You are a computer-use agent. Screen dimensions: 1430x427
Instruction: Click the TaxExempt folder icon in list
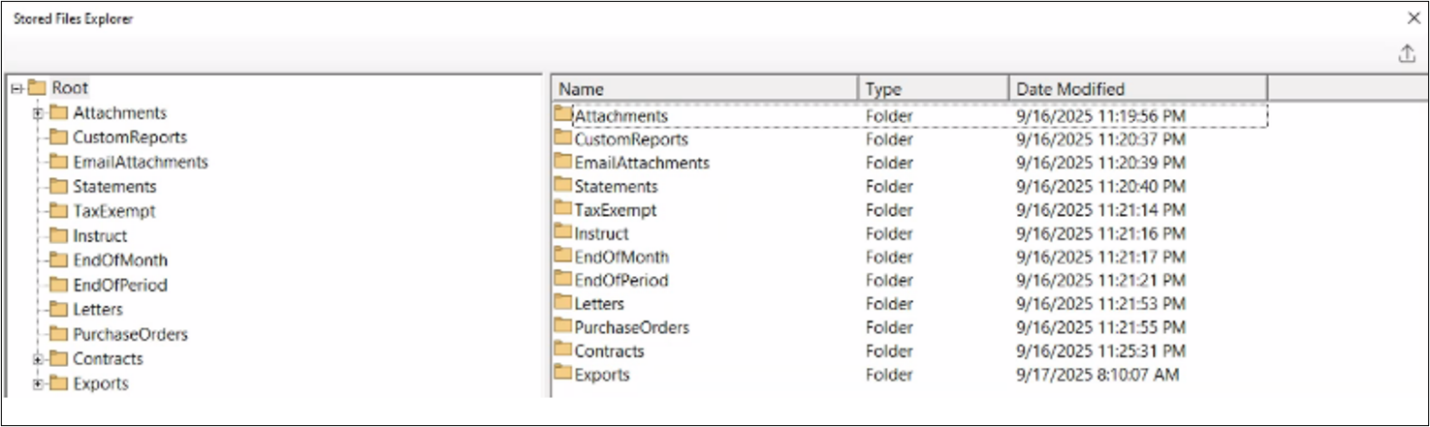click(x=563, y=209)
